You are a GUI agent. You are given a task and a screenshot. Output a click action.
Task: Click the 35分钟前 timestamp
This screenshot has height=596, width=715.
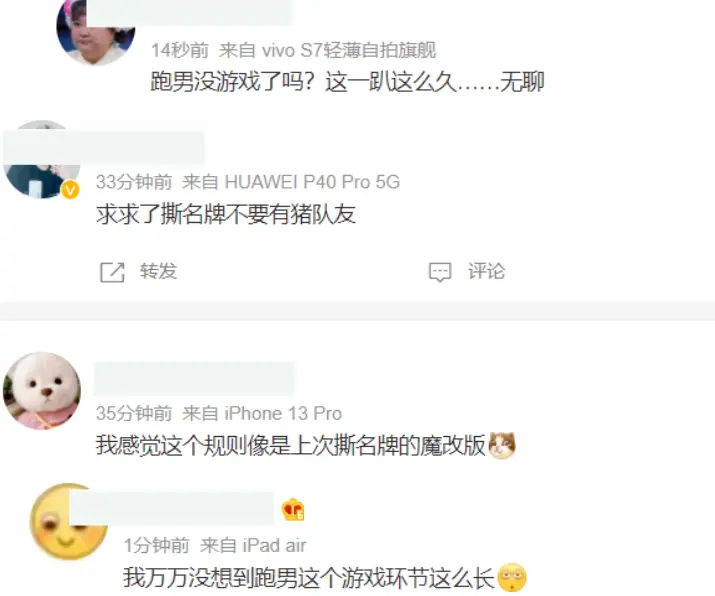(134, 414)
